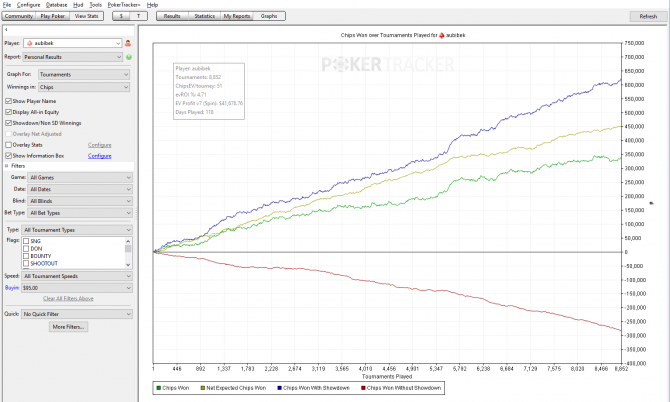Click the blue Chips Won With Showdown swatch
The width and height of the screenshot is (670, 402).
click(x=279, y=388)
